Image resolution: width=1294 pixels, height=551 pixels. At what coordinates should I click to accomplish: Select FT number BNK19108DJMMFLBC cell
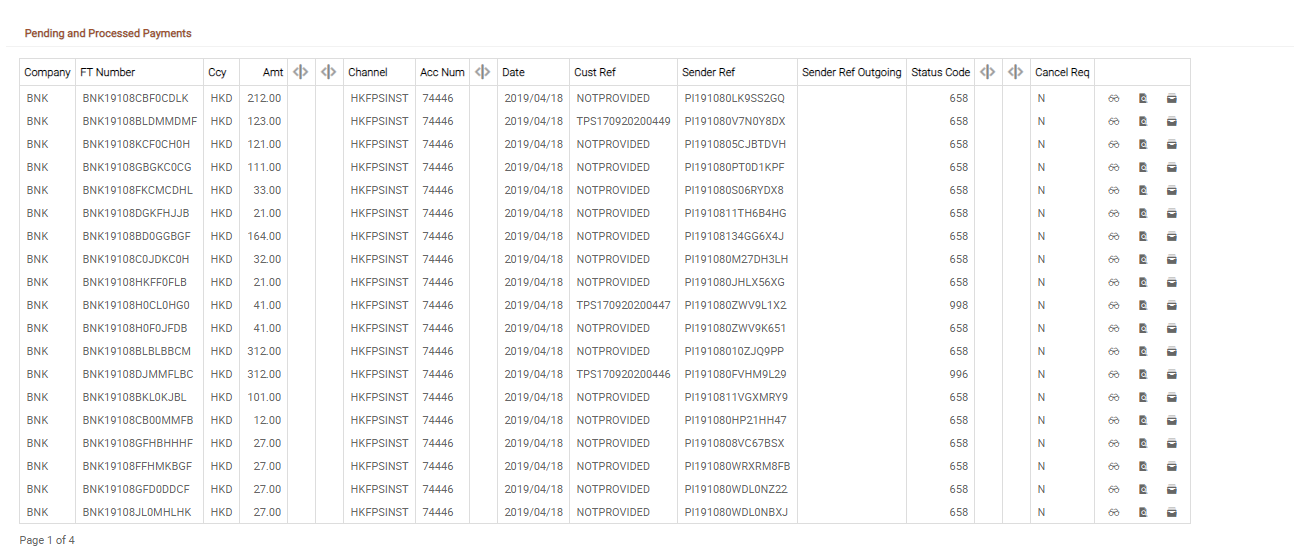[137, 374]
